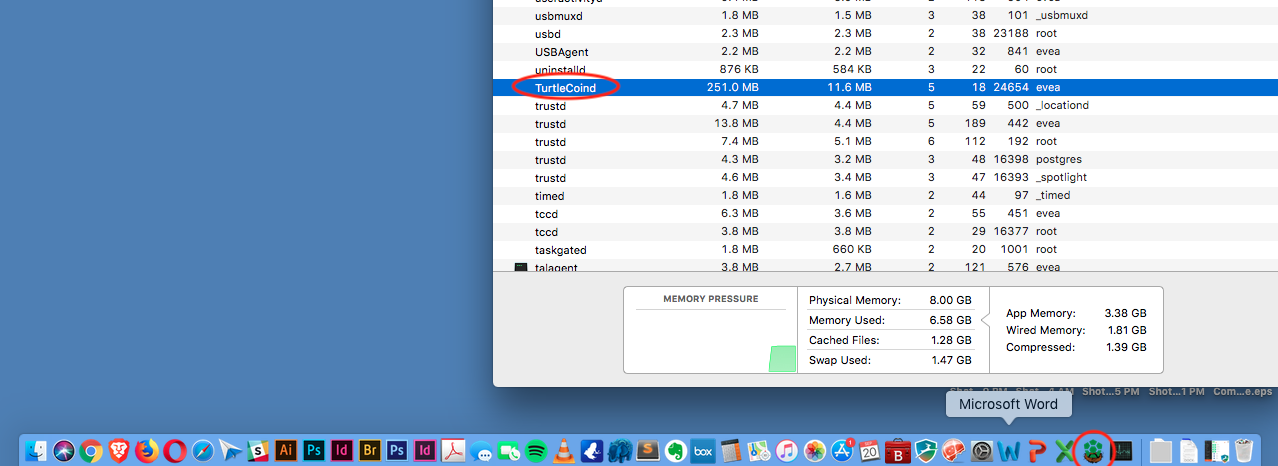1278x466 pixels.
Task: Click the Memory Used 6.58 GB stat
Action: pos(890,320)
